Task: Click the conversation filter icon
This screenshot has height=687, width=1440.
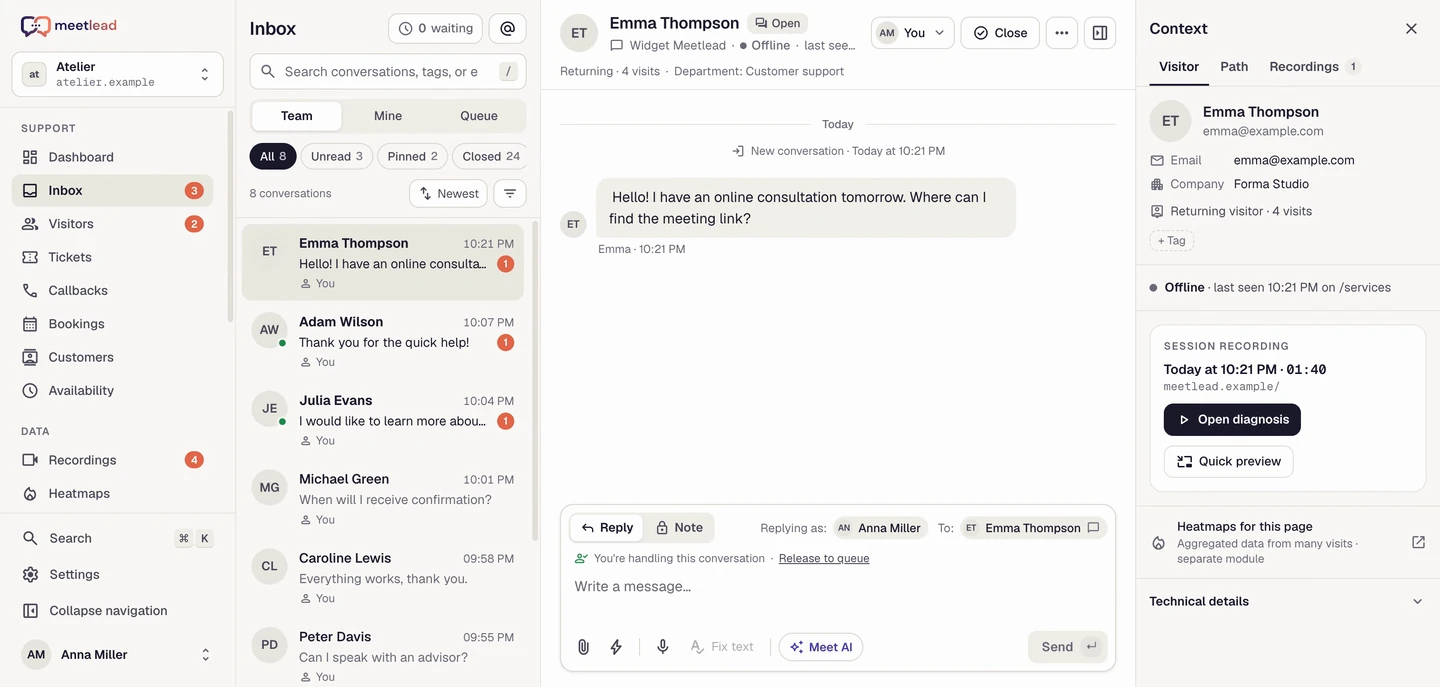Action: pos(510,194)
